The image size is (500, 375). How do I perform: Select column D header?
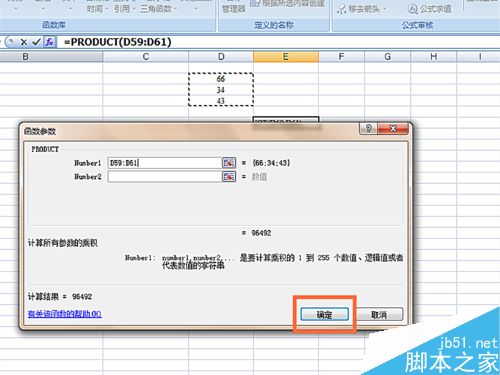tap(221, 57)
